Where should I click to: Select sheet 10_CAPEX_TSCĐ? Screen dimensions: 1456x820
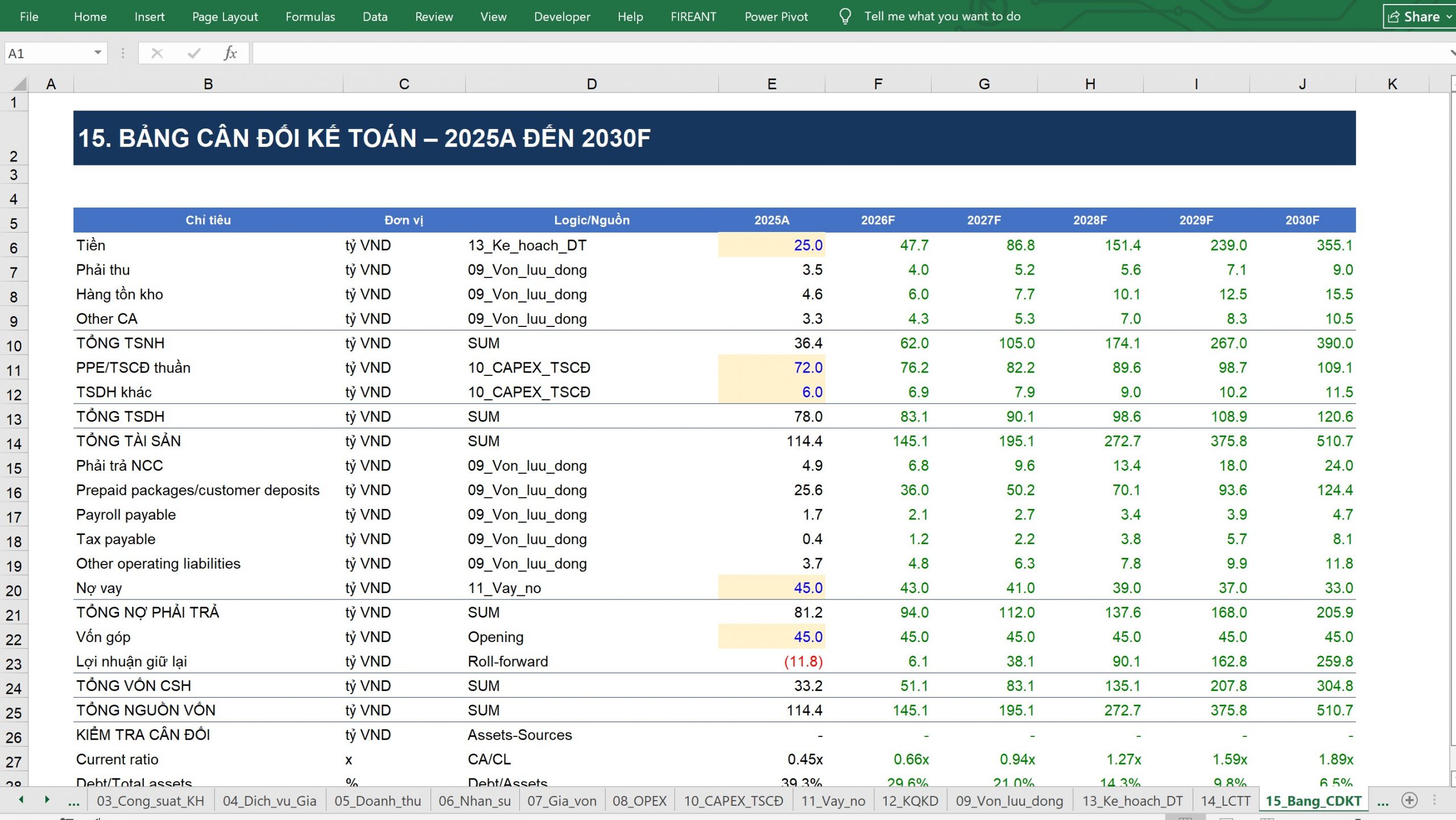click(734, 801)
